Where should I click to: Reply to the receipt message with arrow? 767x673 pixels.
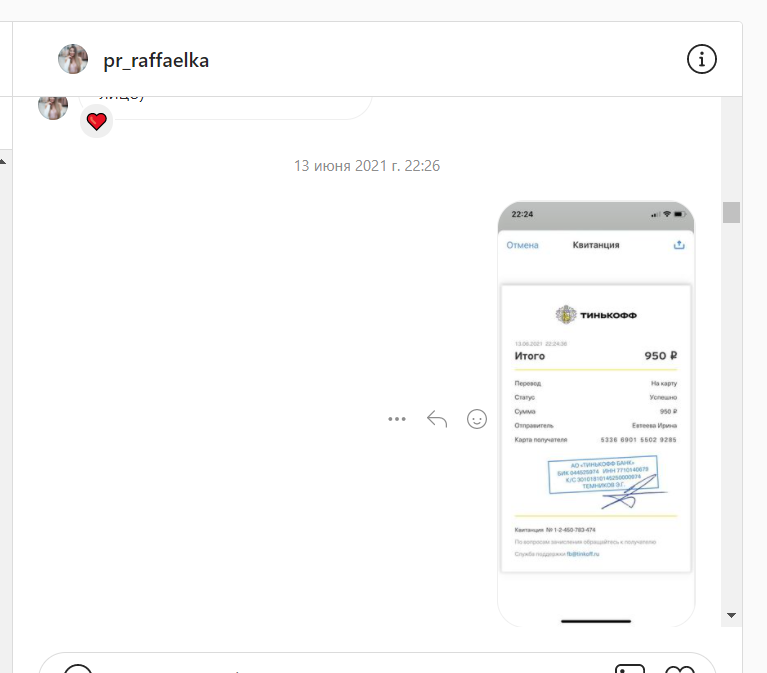pos(437,419)
